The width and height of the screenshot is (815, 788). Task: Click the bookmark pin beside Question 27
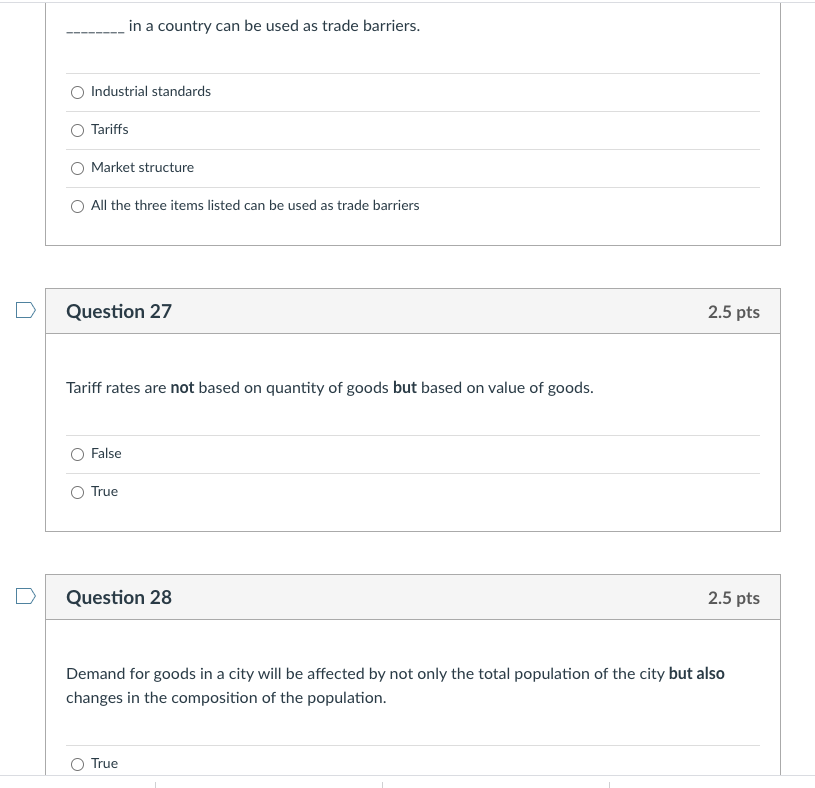[24, 310]
